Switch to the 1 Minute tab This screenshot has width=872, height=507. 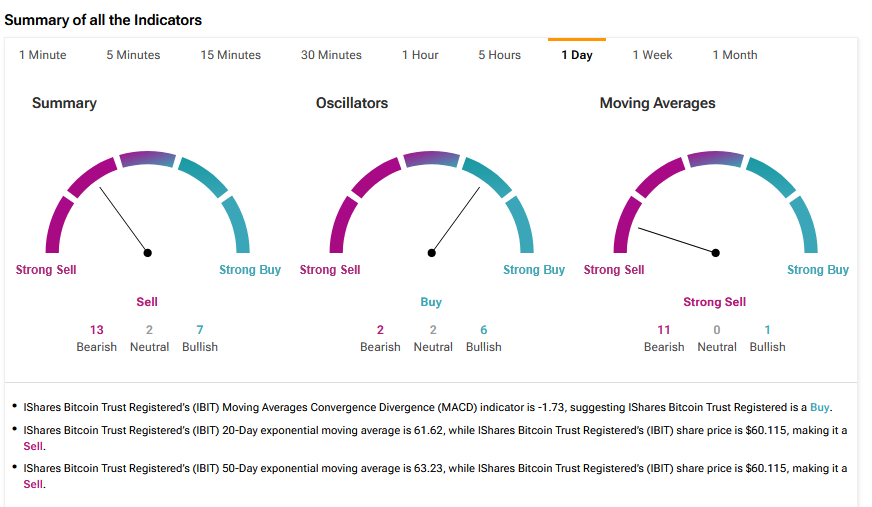(x=42, y=55)
